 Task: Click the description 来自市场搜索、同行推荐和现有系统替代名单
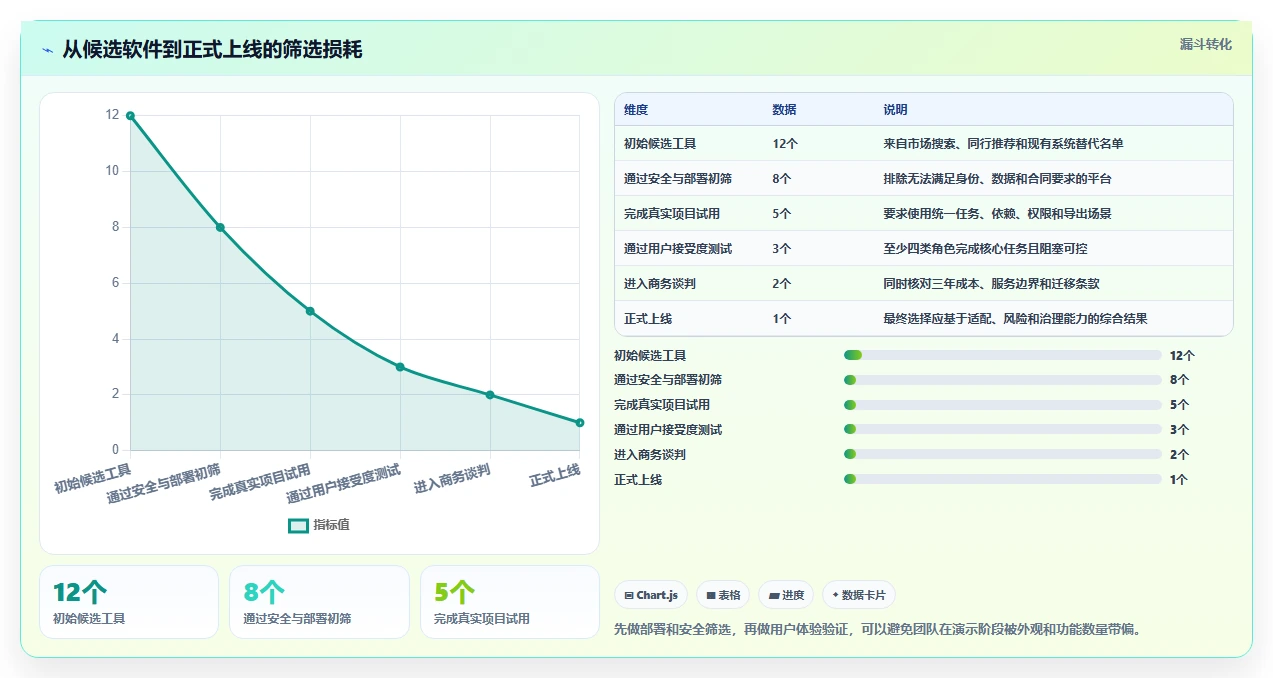tap(1003, 144)
